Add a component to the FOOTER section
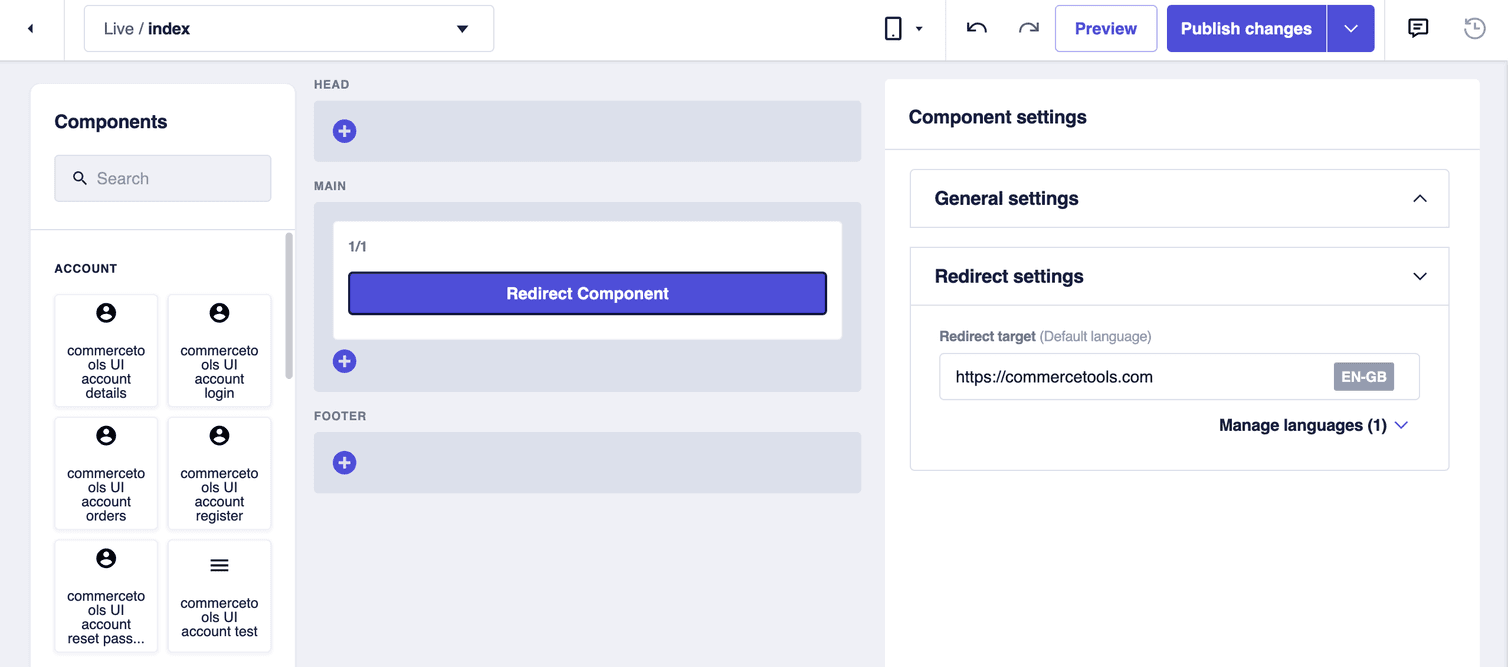 pyautogui.click(x=344, y=462)
